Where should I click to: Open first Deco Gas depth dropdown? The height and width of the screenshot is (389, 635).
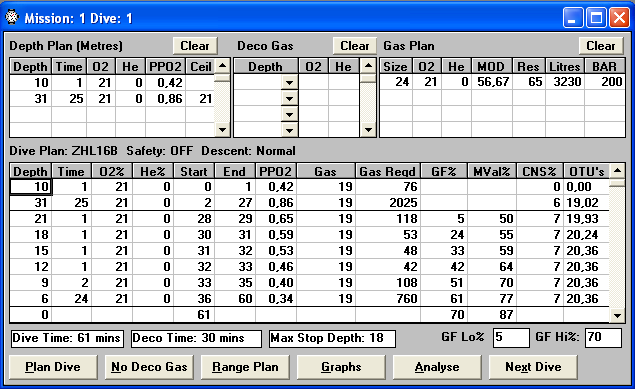[x=289, y=83]
